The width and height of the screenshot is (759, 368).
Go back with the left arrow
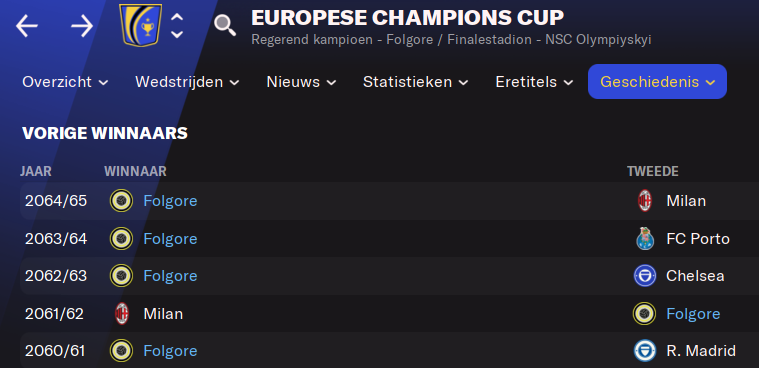[x=27, y=26]
